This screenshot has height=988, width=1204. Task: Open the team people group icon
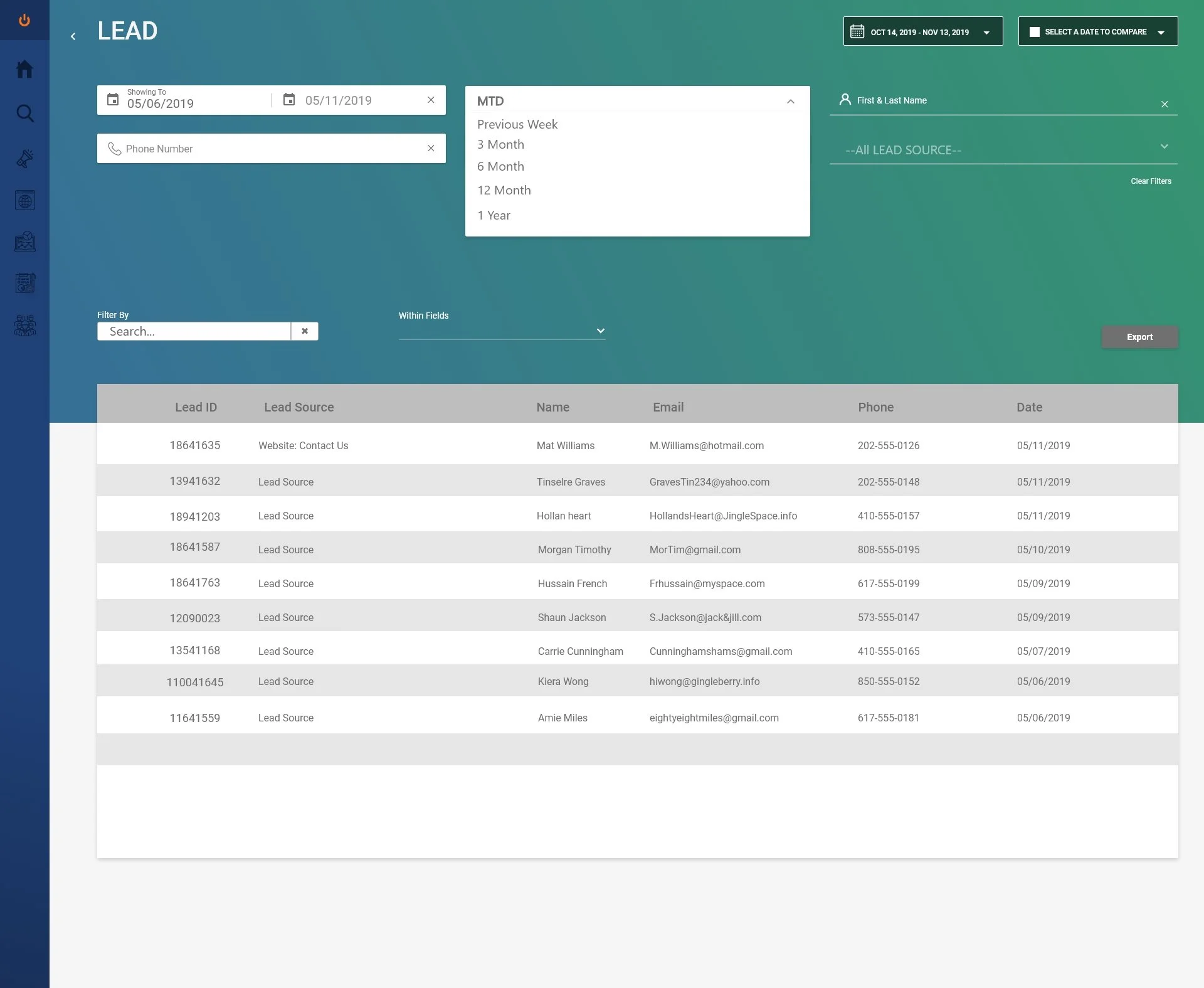coord(24,326)
